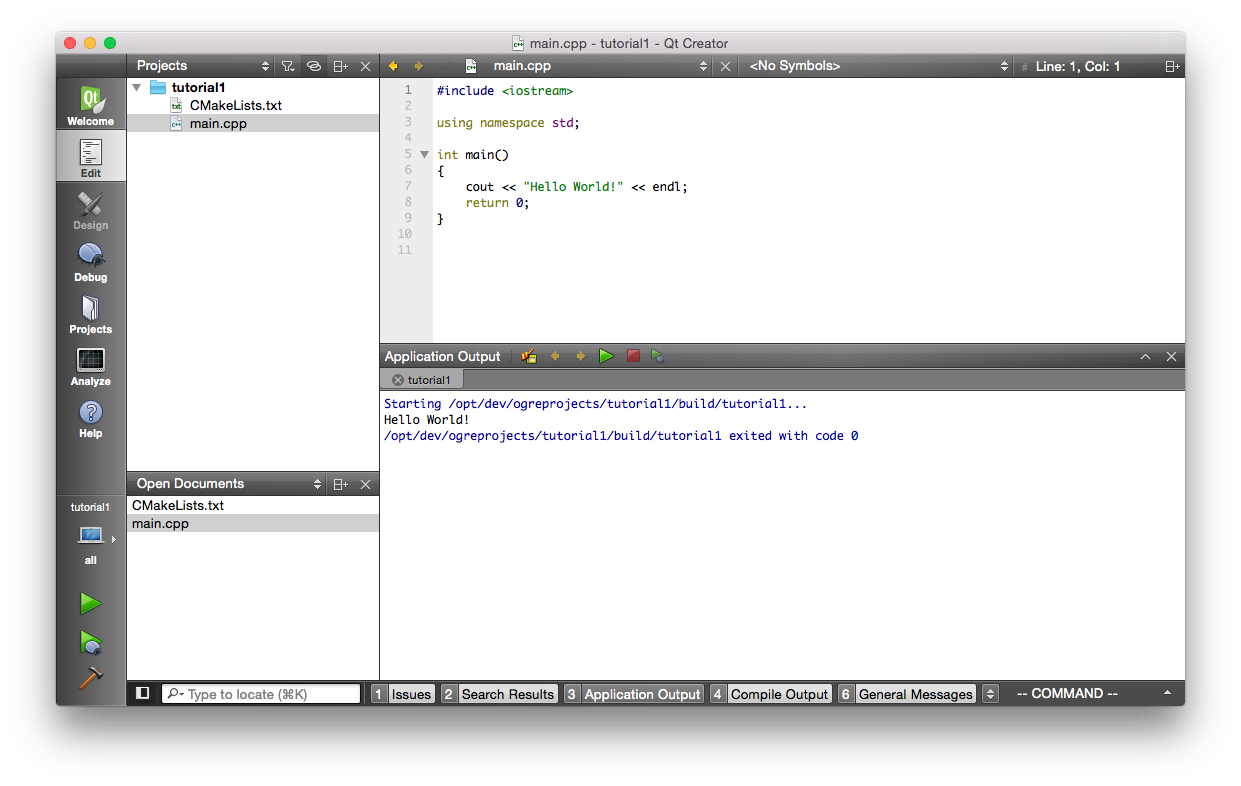The width and height of the screenshot is (1241, 786).
Task: Close the tutorial1 output tab
Action: 398,380
